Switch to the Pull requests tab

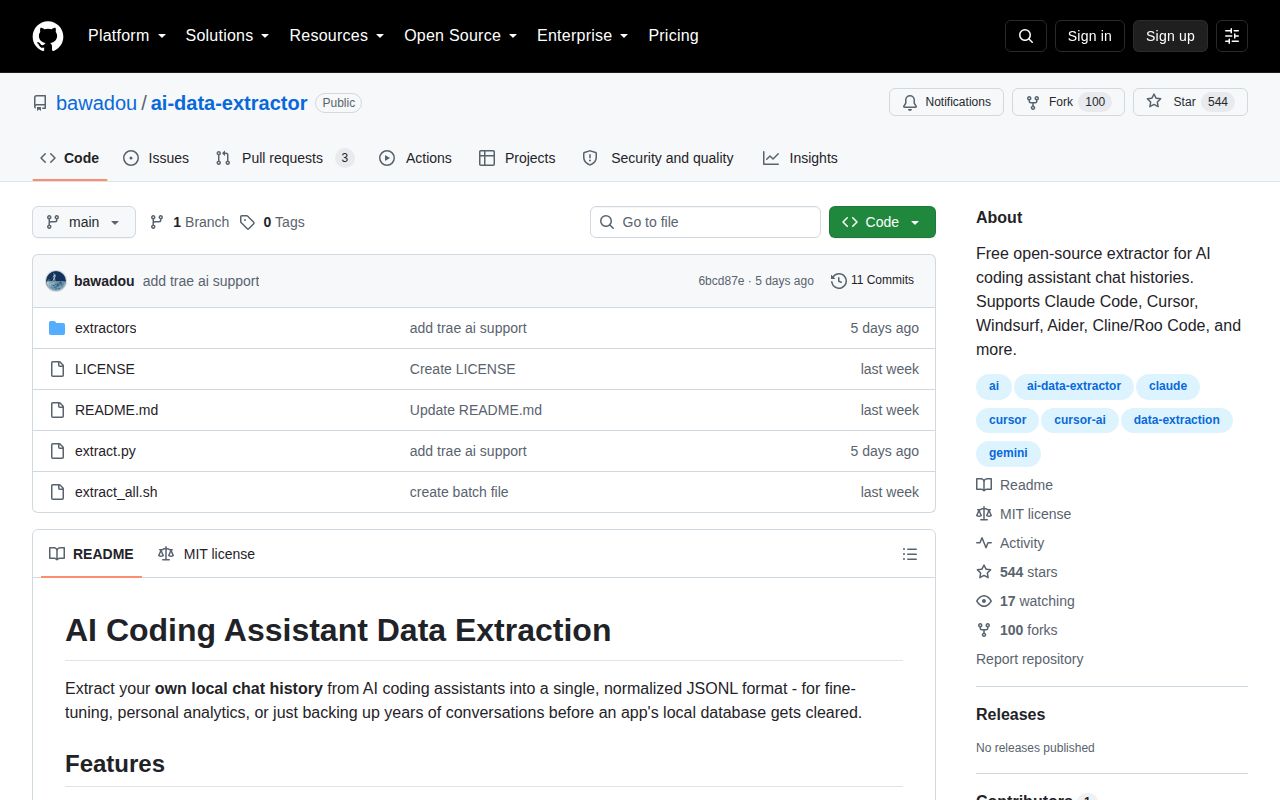point(284,158)
